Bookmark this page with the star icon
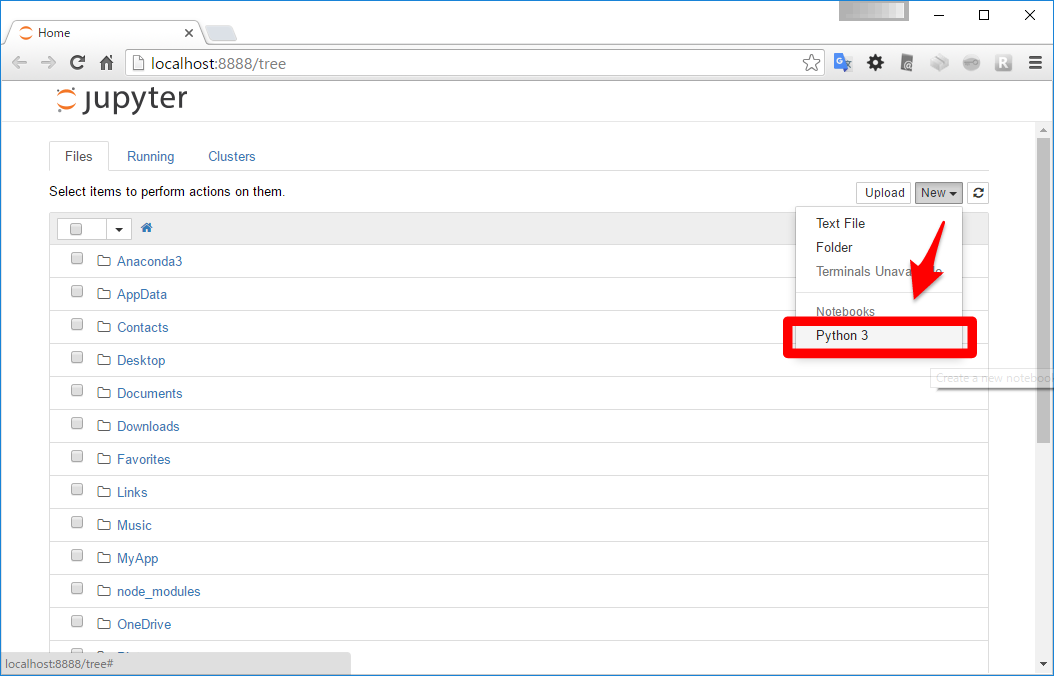Viewport: 1054px width, 676px height. tap(811, 63)
